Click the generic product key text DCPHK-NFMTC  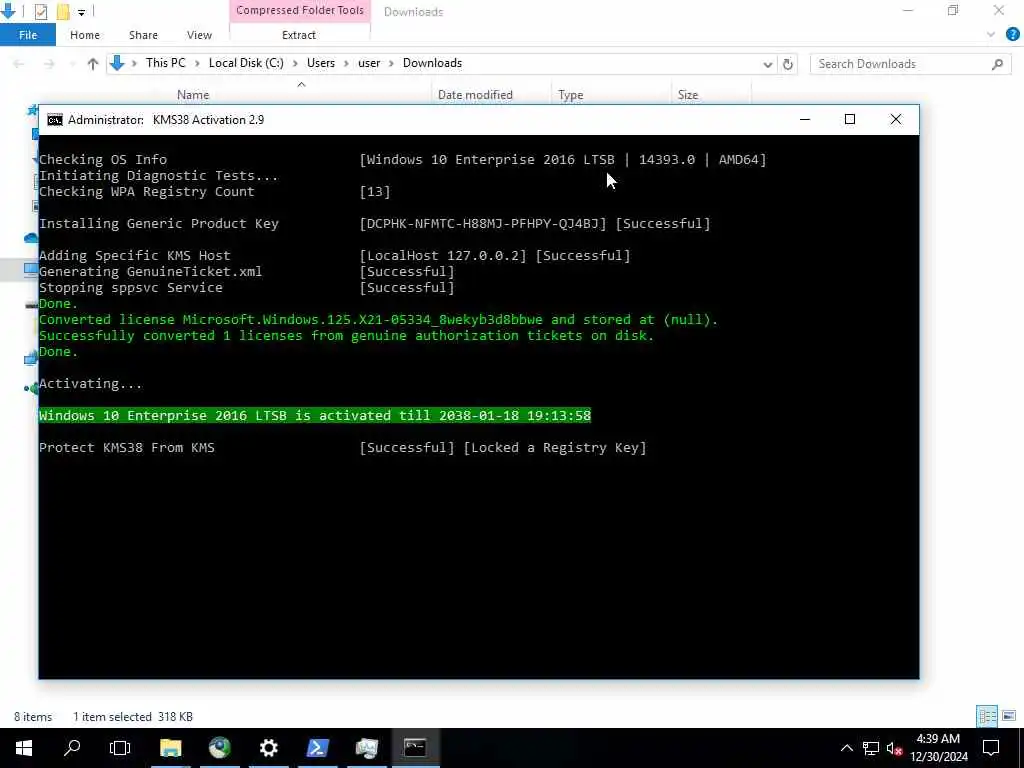tap(483, 223)
